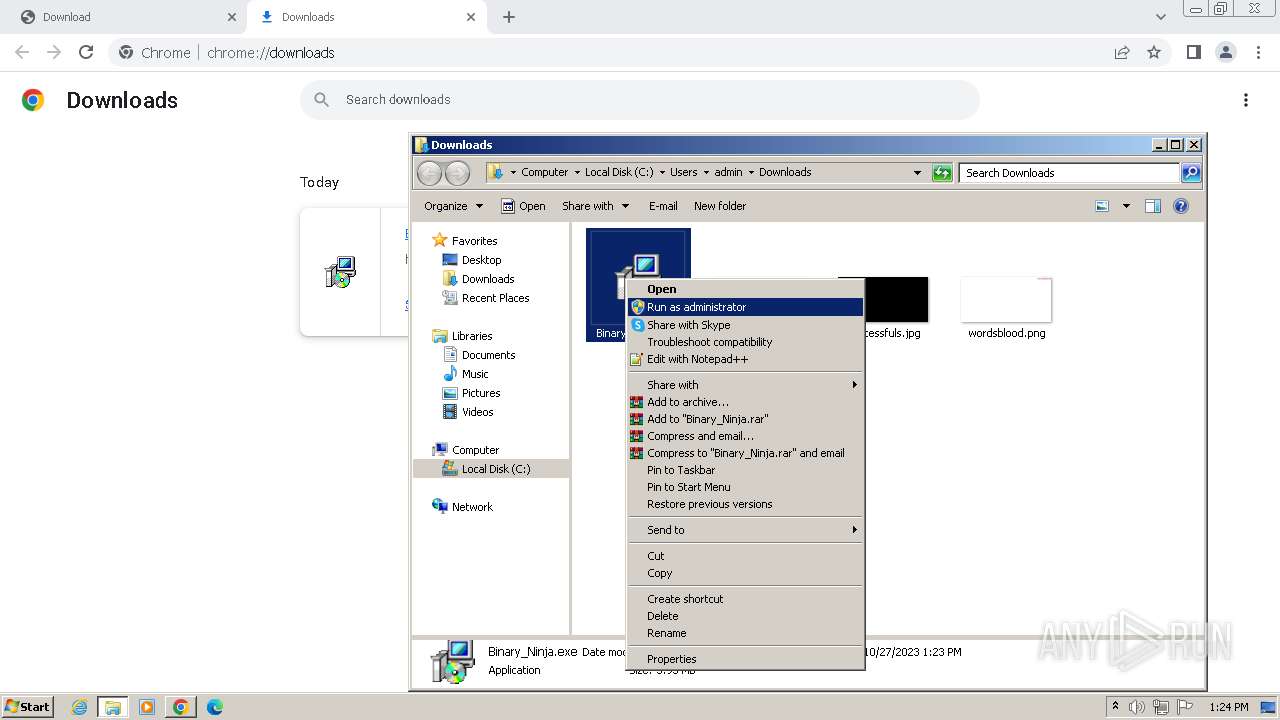Click volume speaker tray icon
This screenshot has width=1280, height=720.
pos(1137,707)
